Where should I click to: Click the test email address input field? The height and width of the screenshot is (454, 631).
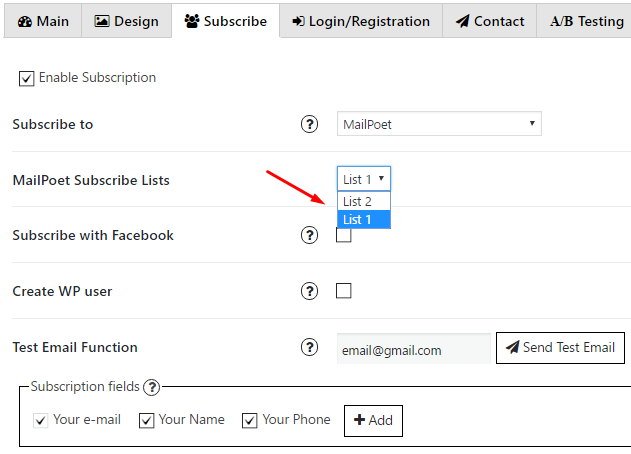(x=413, y=349)
